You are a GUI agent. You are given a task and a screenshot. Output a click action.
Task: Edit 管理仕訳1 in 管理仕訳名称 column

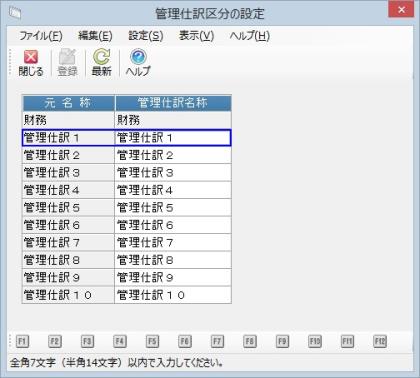click(x=173, y=138)
